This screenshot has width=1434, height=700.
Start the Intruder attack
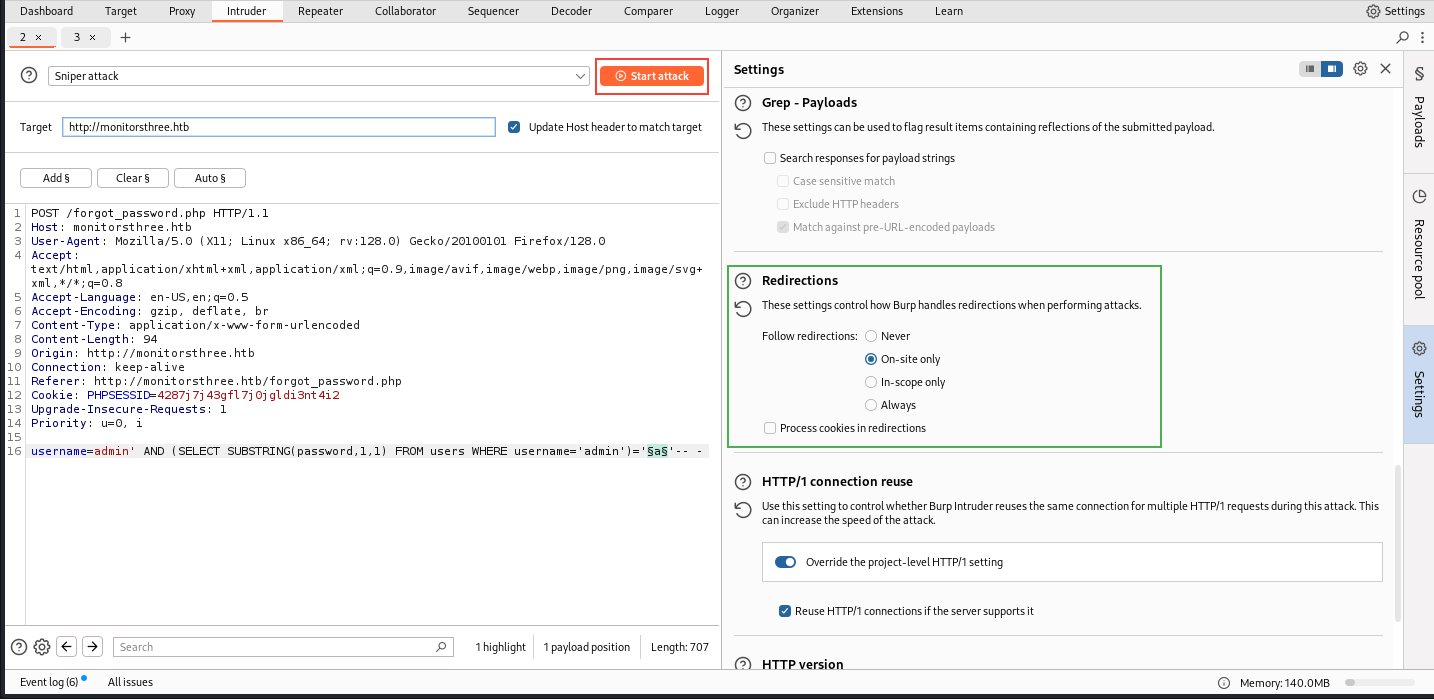pyautogui.click(x=652, y=76)
